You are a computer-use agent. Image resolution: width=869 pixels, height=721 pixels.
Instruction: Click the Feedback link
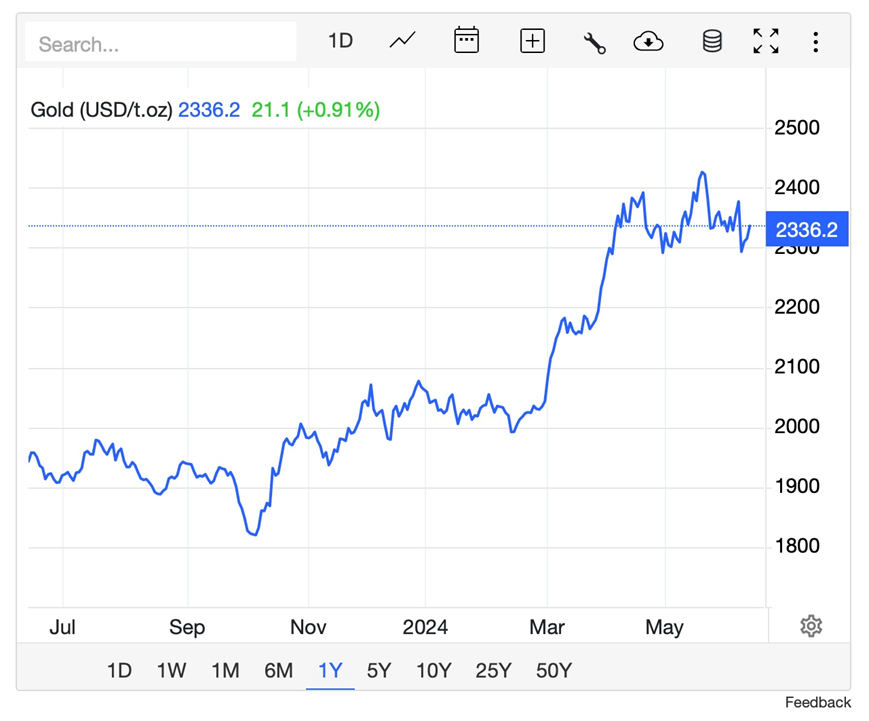click(x=817, y=702)
